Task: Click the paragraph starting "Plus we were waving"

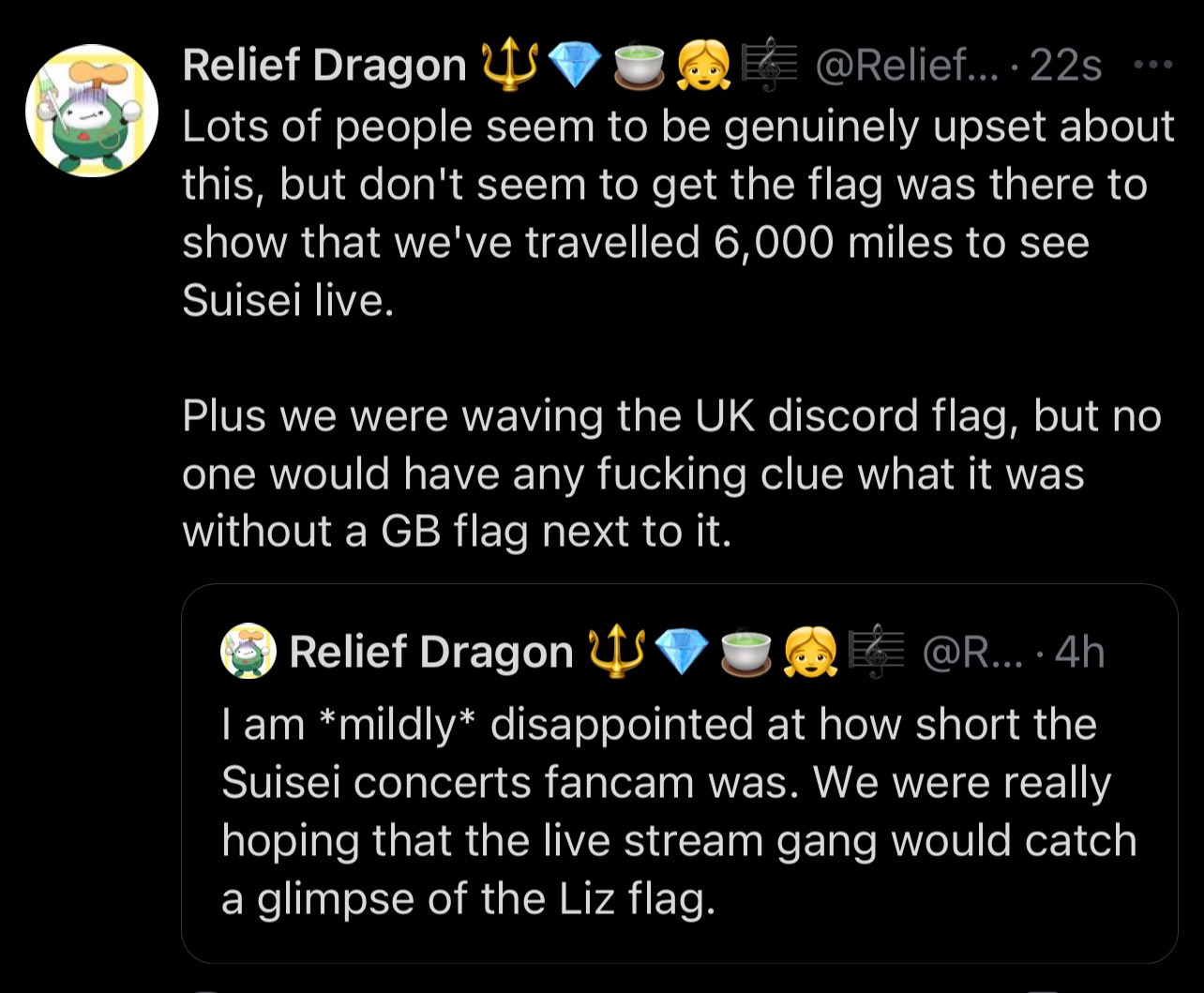Action: pyautogui.click(x=670, y=474)
